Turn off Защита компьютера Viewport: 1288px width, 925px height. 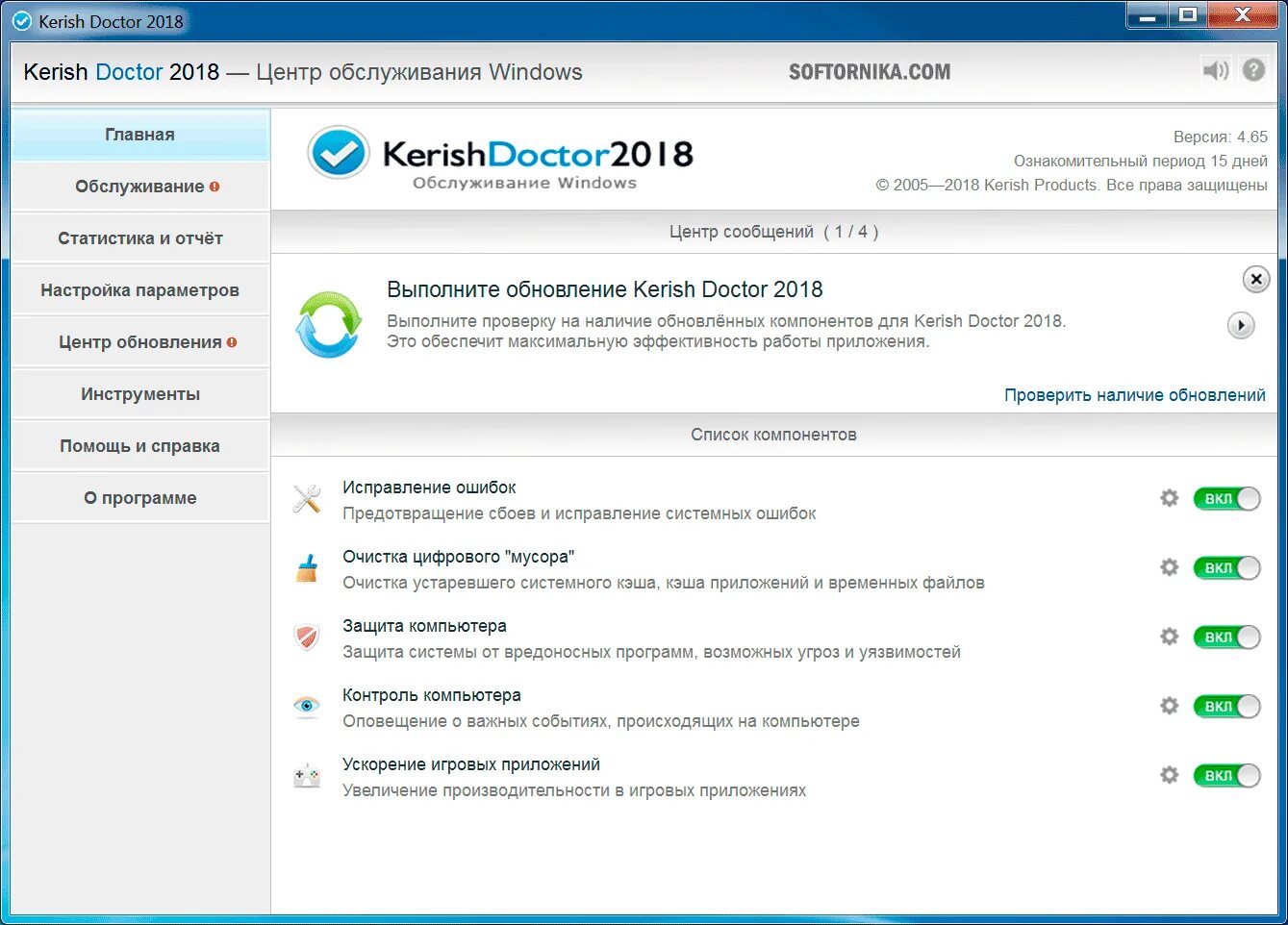pyautogui.click(x=1226, y=637)
